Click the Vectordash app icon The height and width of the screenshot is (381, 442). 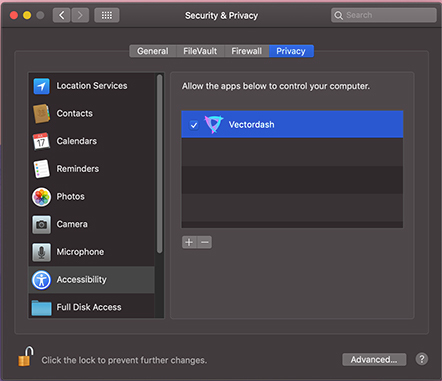pyautogui.click(x=213, y=124)
